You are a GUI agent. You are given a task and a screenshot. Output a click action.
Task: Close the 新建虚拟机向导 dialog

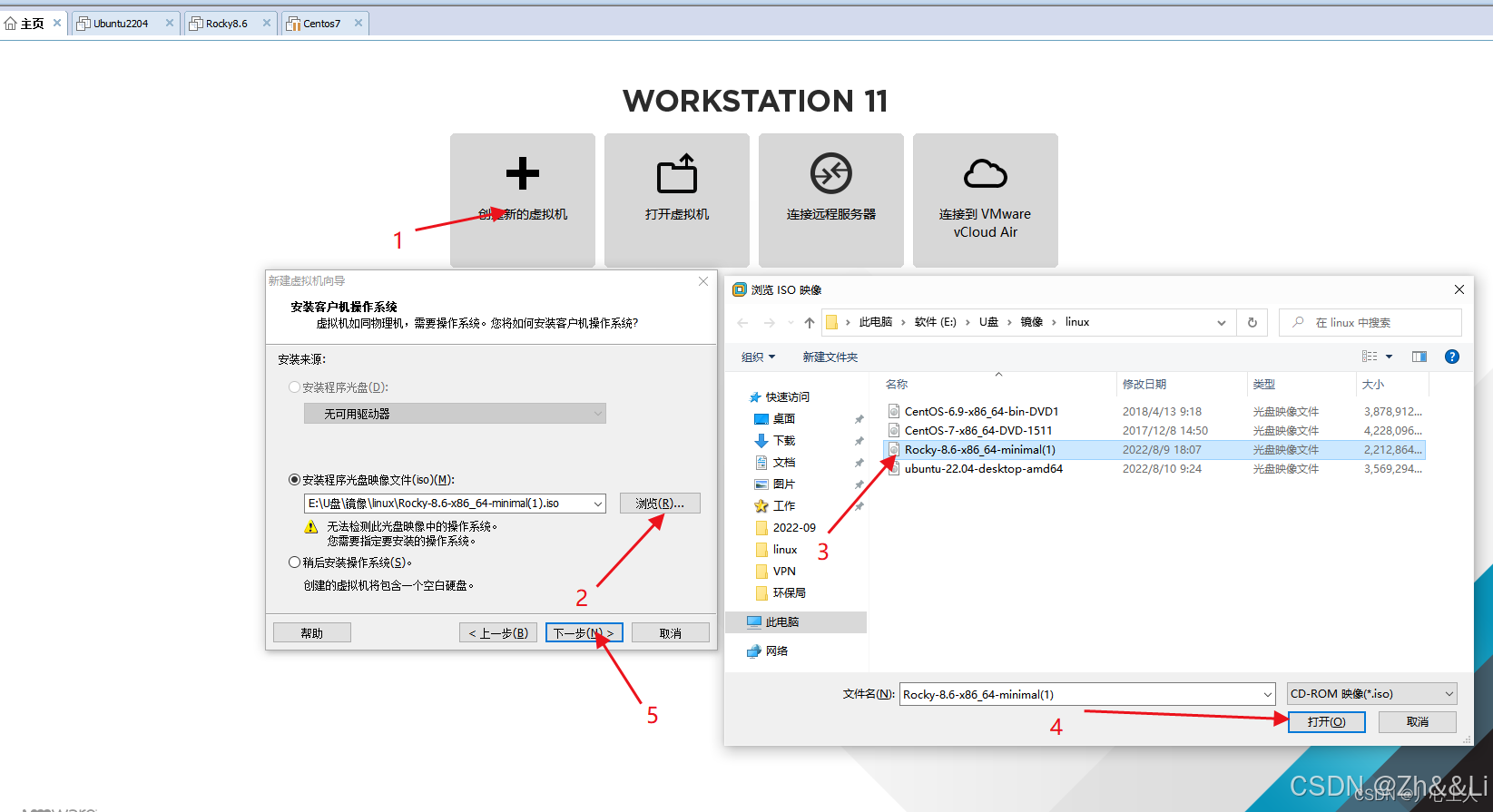[x=703, y=281]
